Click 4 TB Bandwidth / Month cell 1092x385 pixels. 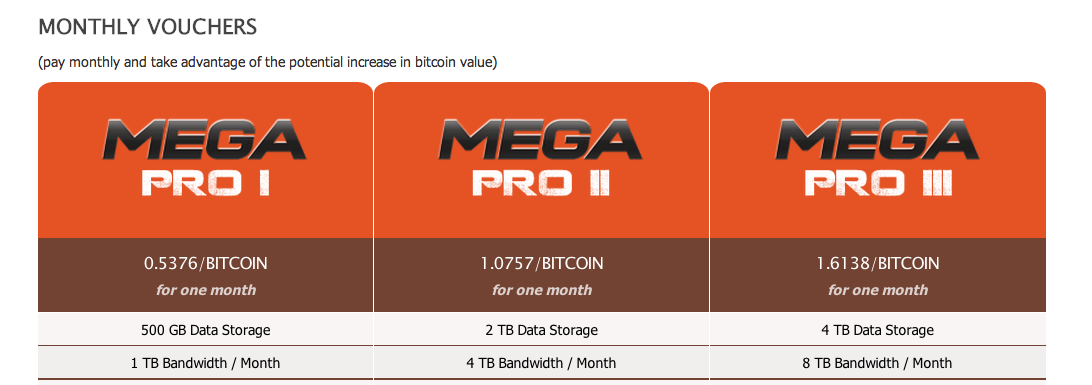(542, 363)
